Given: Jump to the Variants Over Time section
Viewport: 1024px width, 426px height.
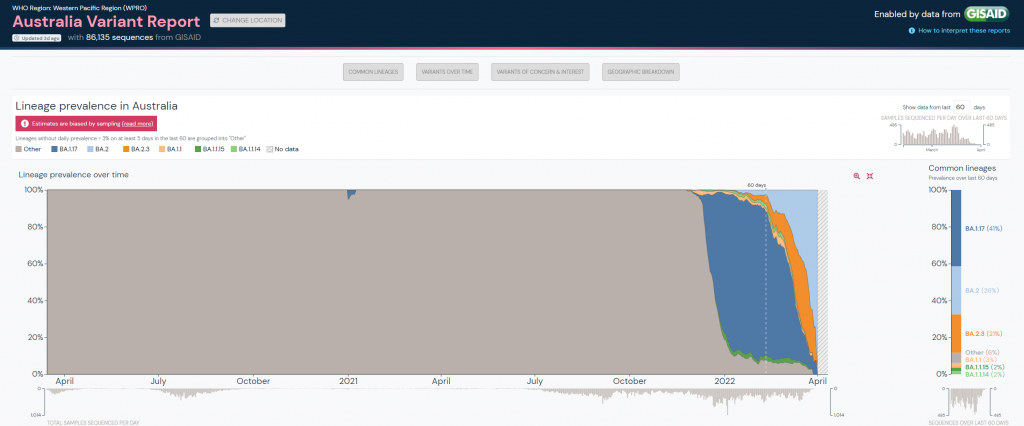Looking at the screenshot, I should pos(448,72).
